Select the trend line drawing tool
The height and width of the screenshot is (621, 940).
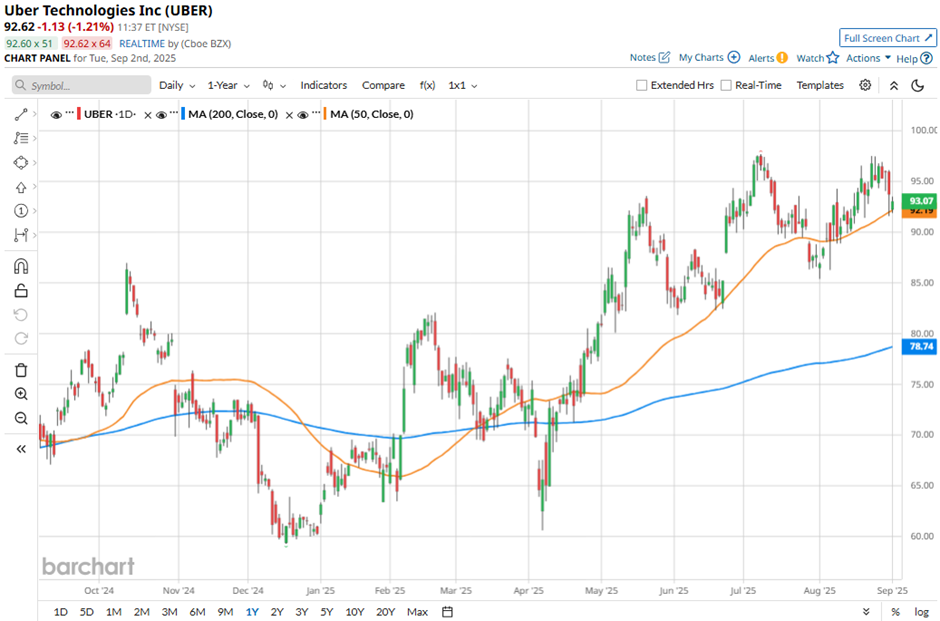[21, 114]
